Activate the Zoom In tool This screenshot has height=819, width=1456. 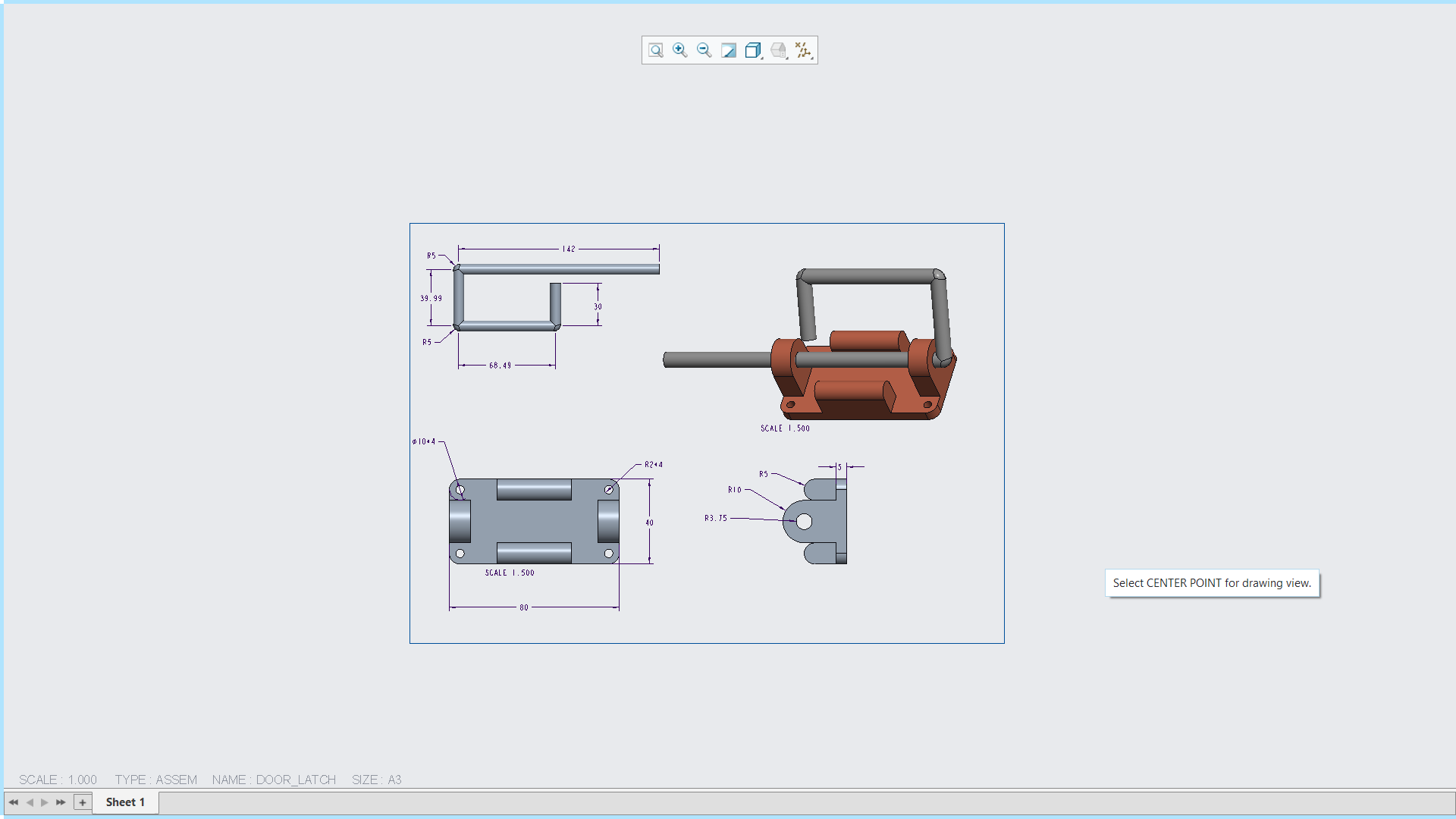coord(679,50)
